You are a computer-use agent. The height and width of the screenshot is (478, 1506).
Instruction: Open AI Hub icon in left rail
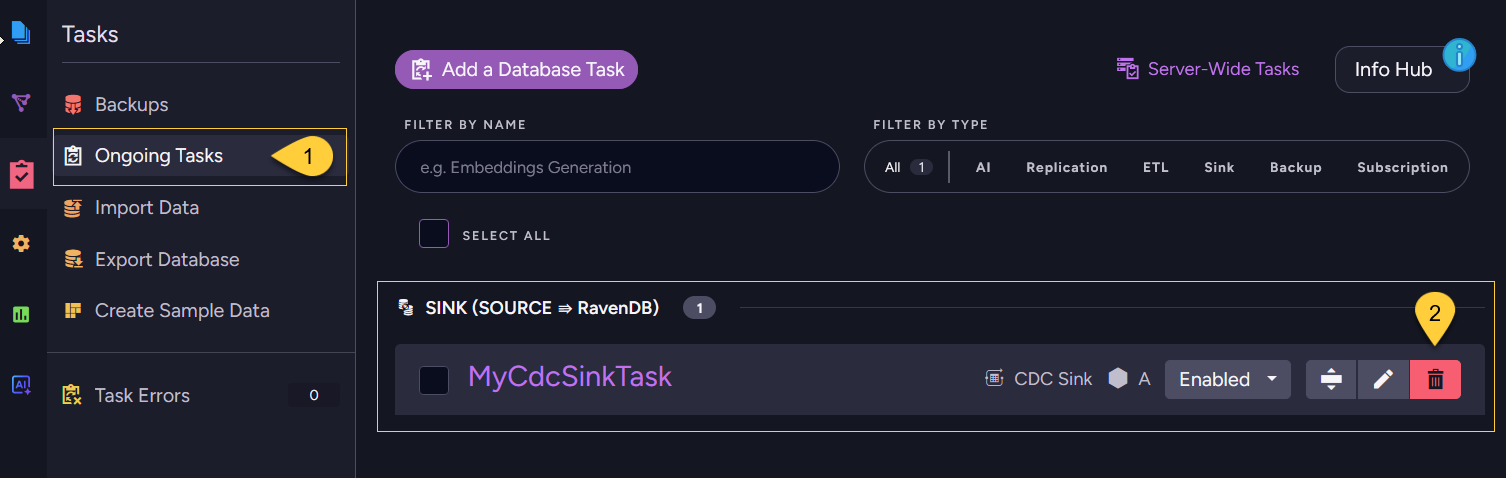point(21,384)
